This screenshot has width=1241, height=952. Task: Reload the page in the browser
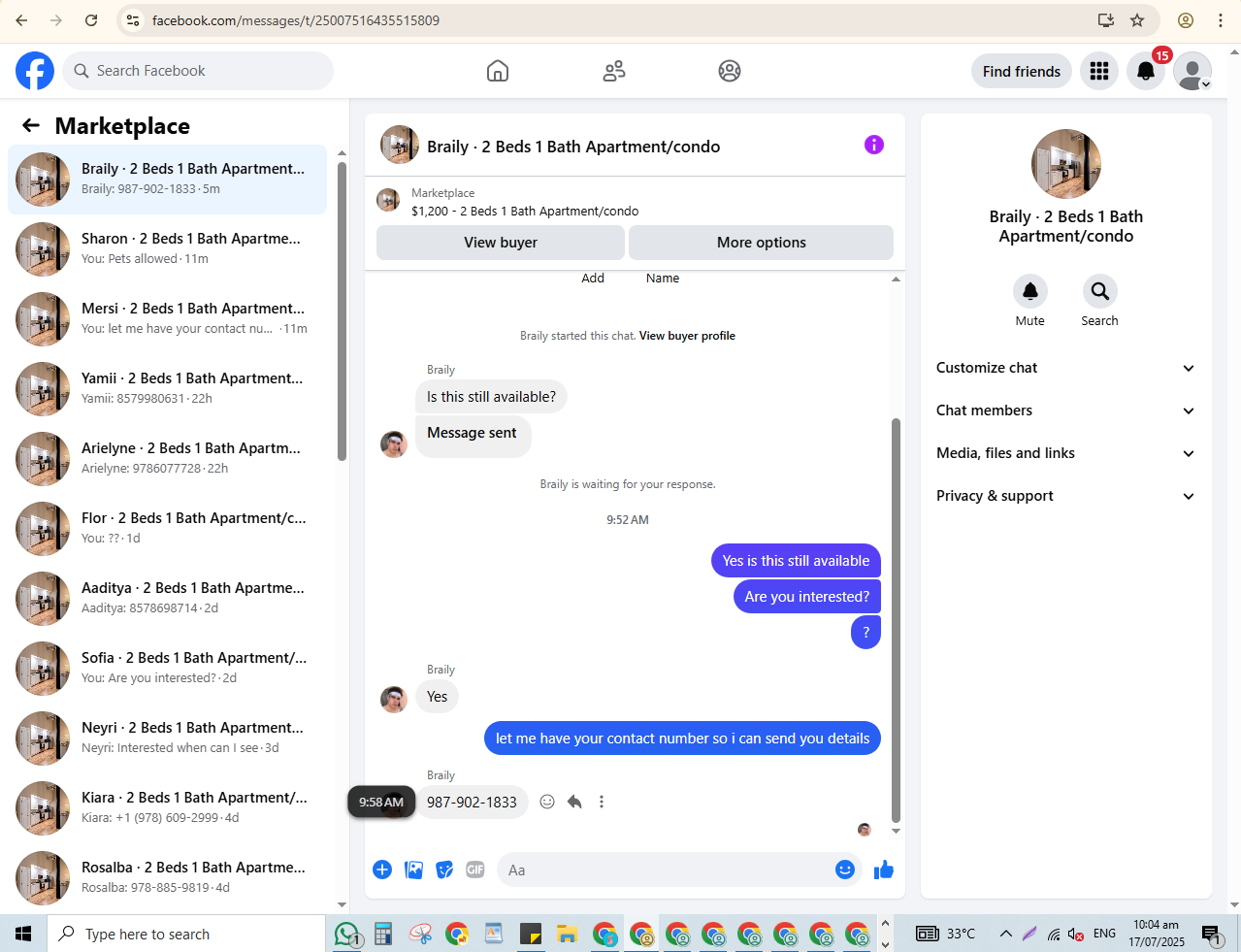point(91,20)
